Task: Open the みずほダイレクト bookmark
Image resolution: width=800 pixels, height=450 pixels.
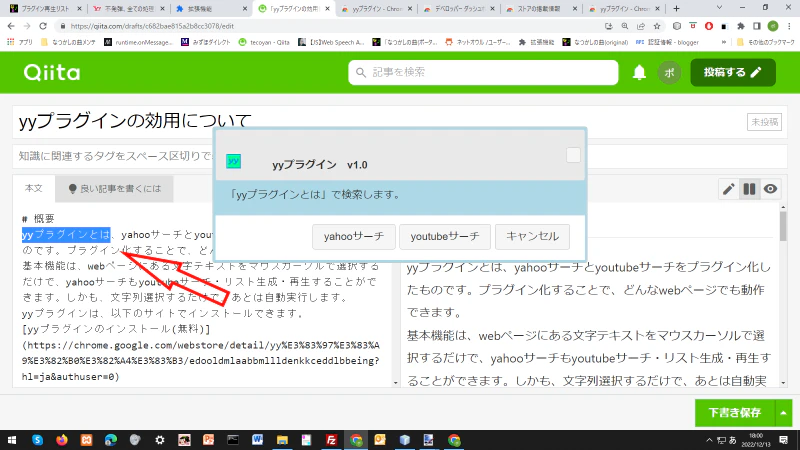Action: pos(206,42)
